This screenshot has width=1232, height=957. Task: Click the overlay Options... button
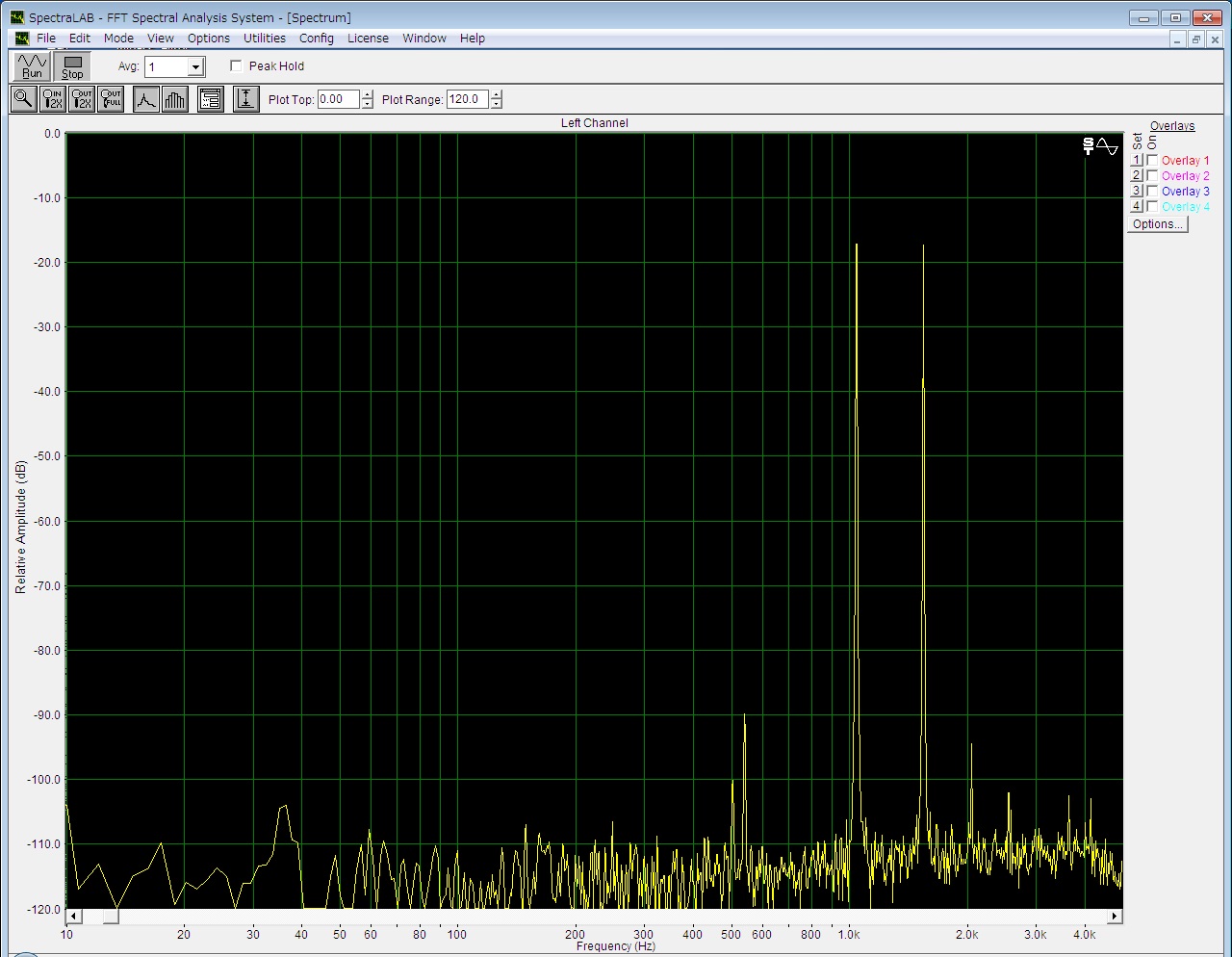pos(1158,224)
